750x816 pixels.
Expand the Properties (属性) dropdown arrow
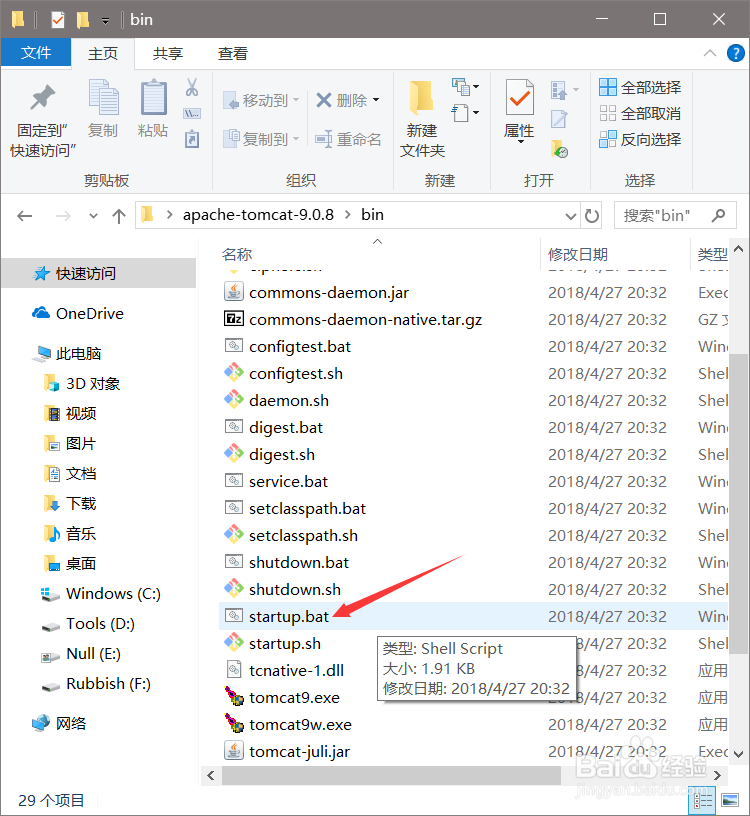520,142
